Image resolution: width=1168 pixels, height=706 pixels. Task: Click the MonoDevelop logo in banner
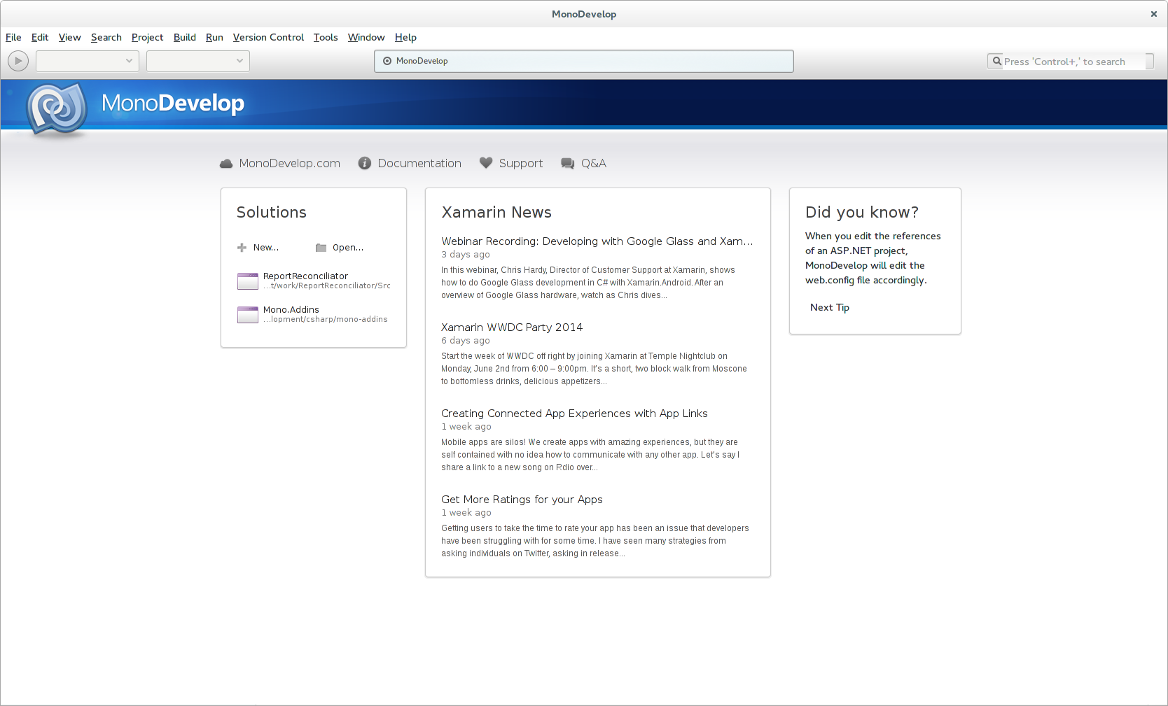57,109
